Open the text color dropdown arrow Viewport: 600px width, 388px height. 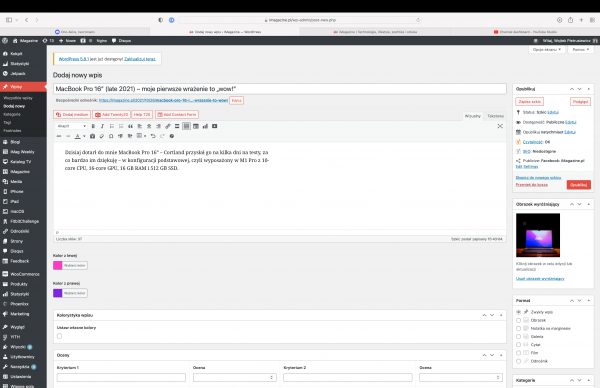tap(84, 136)
